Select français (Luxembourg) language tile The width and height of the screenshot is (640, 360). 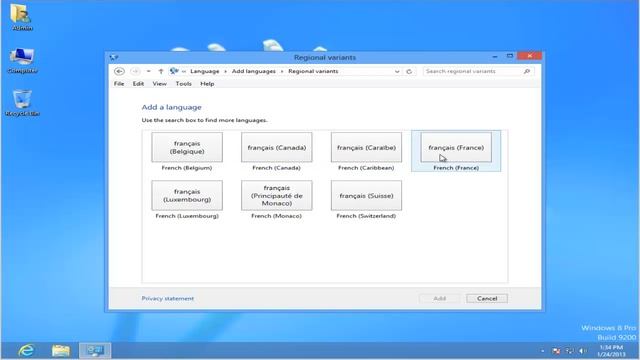[x=187, y=196]
